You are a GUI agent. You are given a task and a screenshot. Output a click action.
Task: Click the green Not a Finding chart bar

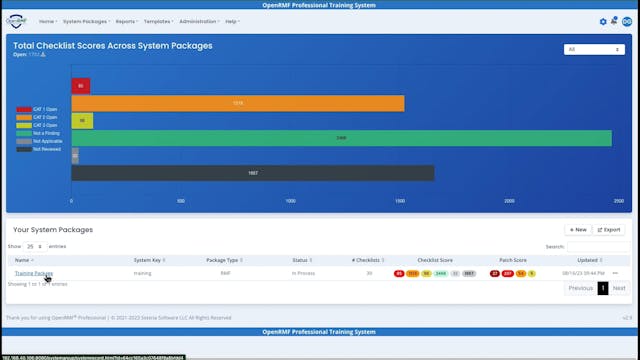[342, 138]
